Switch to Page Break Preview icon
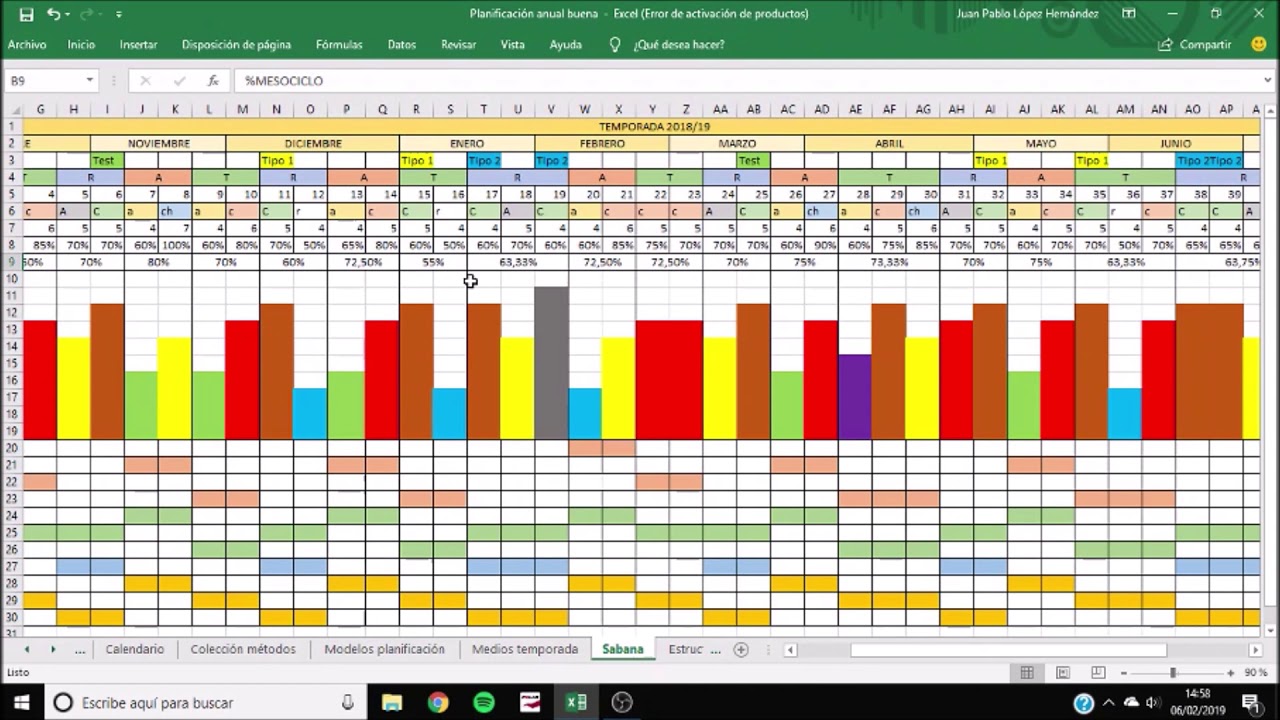Image resolution: width=1280 pixels, height=720 pixels. [1097, 673]
